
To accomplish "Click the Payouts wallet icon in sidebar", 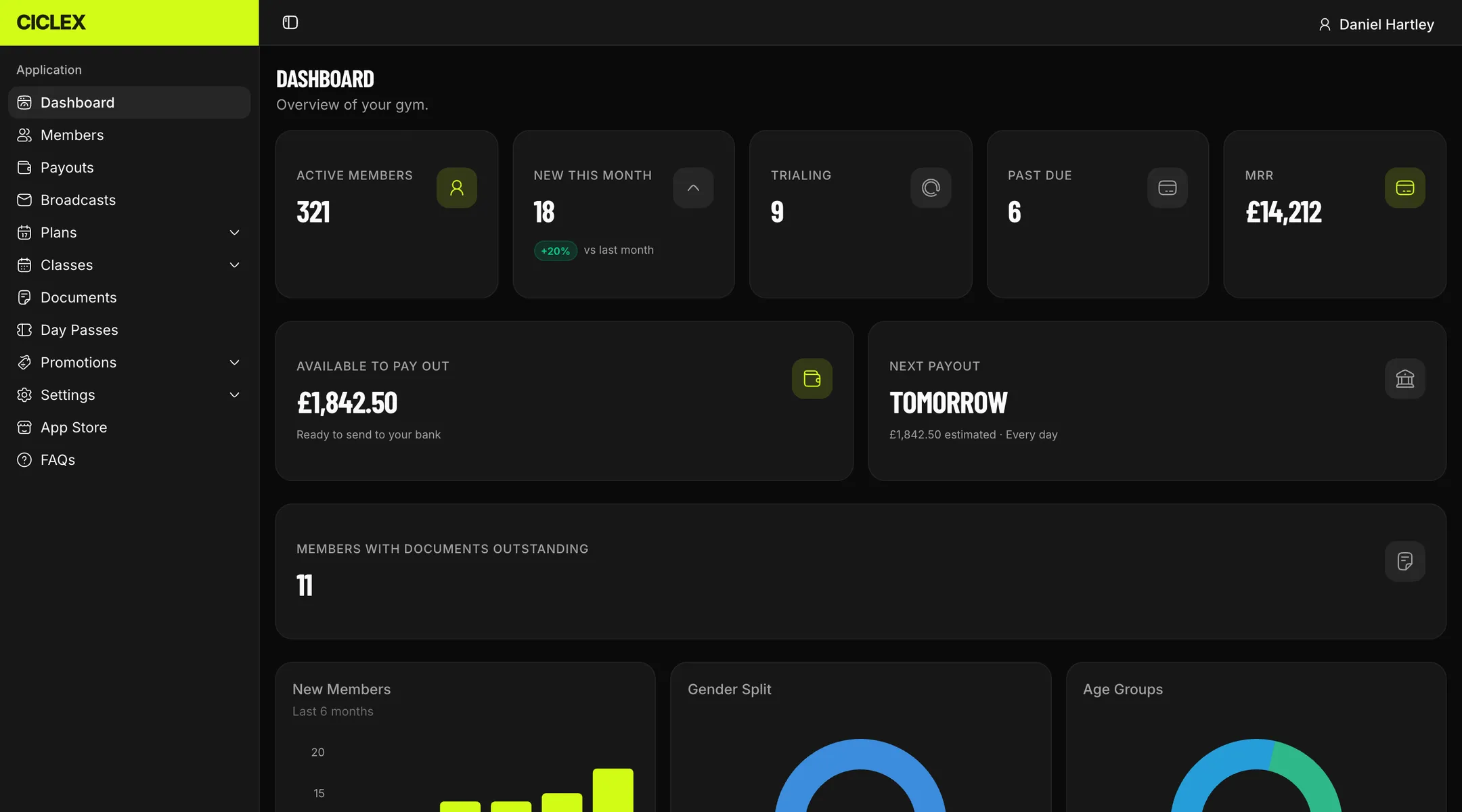I will [x=24, y=167].
